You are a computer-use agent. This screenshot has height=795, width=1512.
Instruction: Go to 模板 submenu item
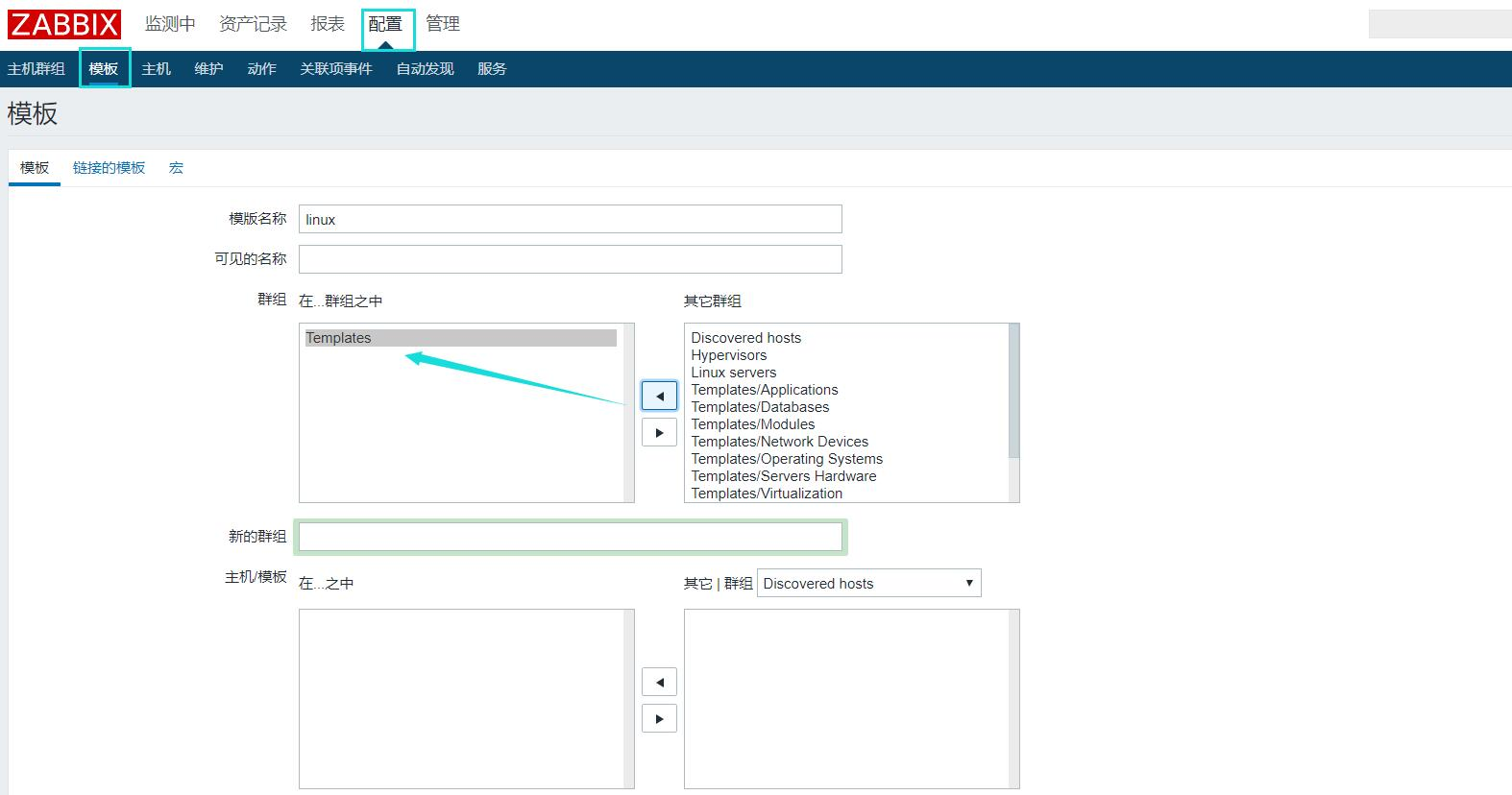point(104,69)
